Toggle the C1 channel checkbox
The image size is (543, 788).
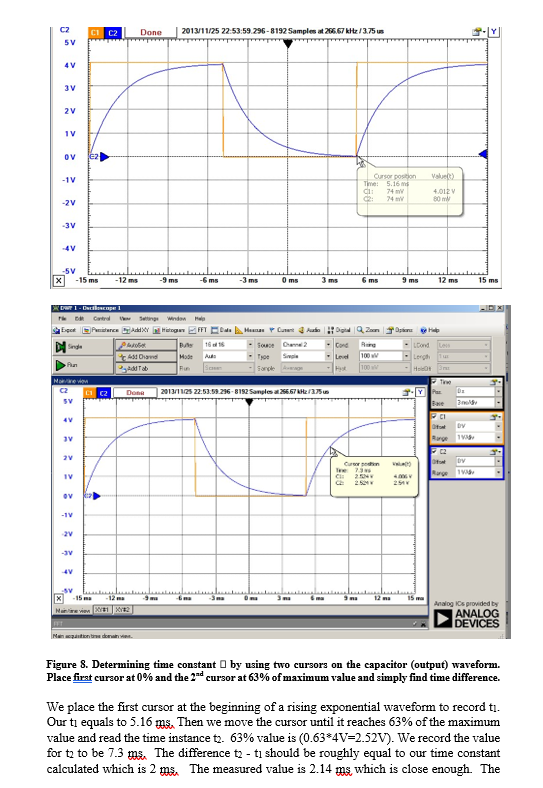pos(434,417)
